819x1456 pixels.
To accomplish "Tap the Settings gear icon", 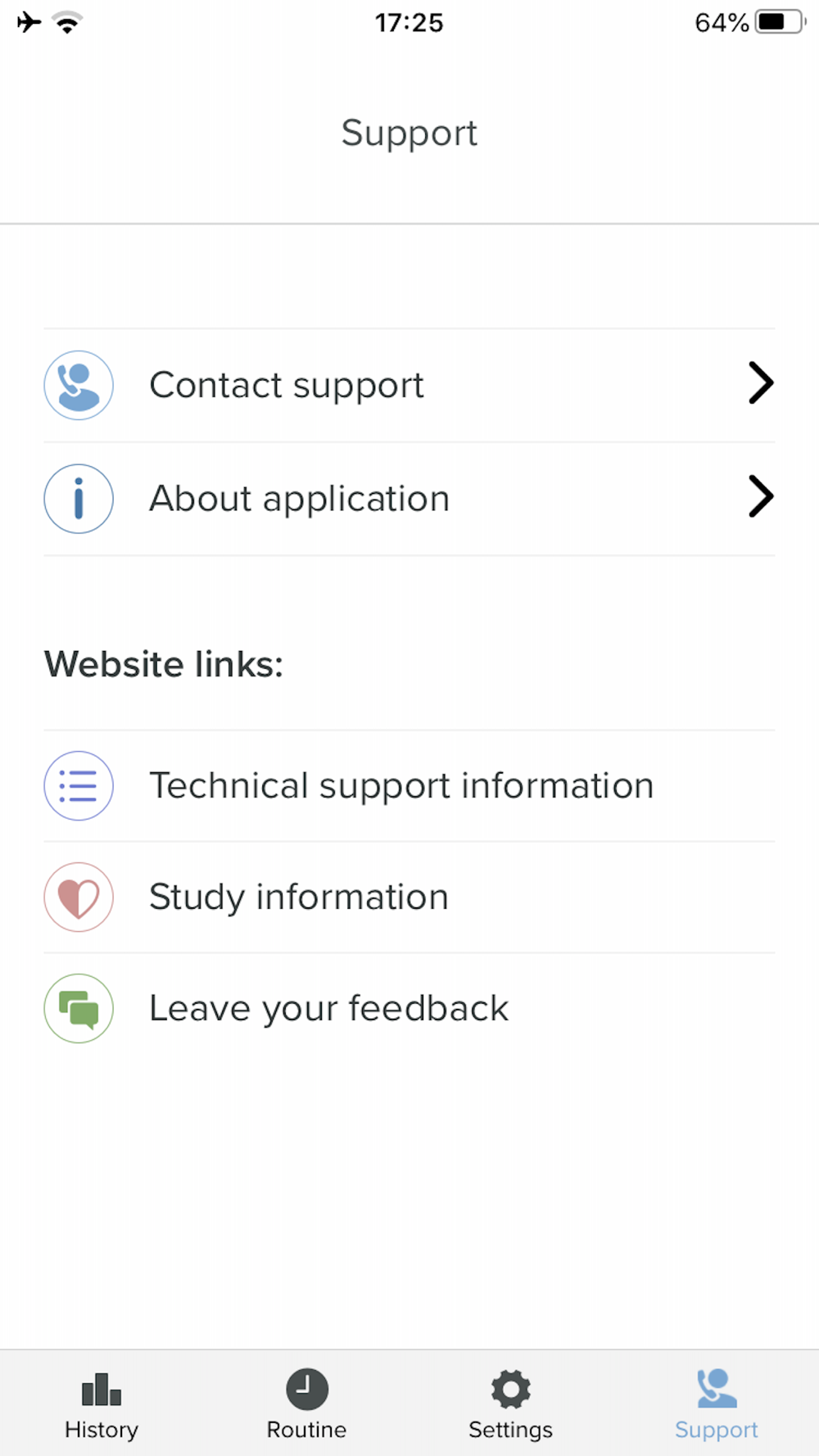I will [511, 1389].
